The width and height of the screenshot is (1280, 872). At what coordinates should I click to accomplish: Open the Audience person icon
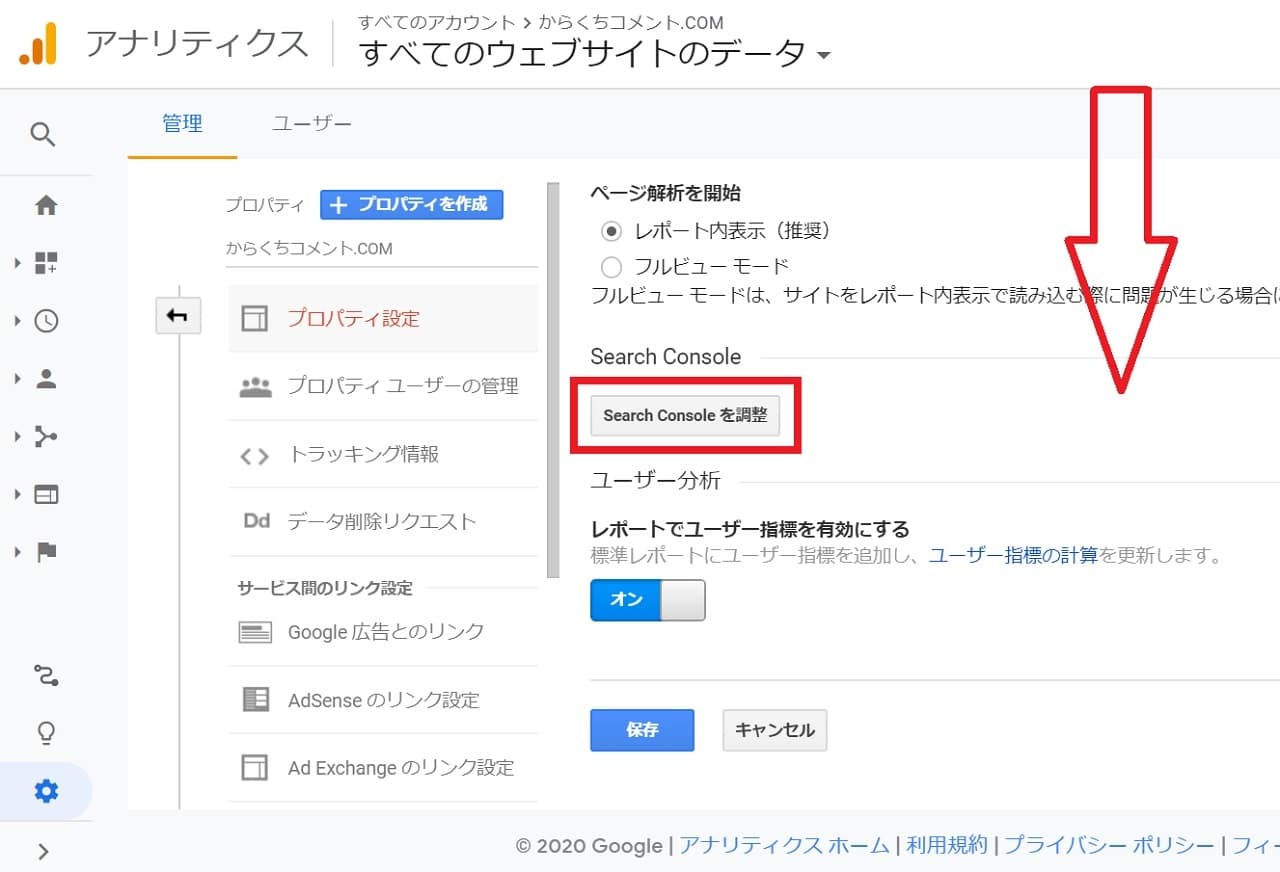(46, 379)
